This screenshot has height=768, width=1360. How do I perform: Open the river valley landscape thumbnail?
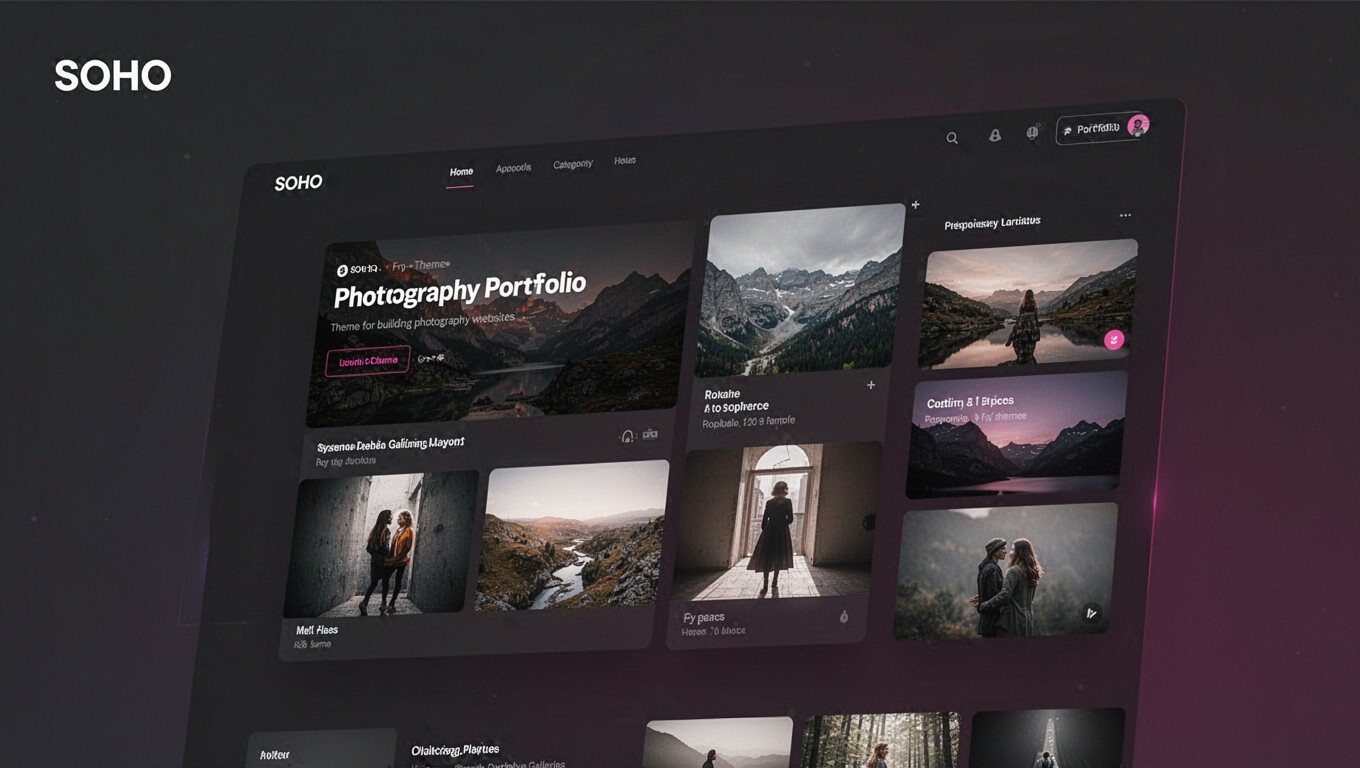point(572,537)
